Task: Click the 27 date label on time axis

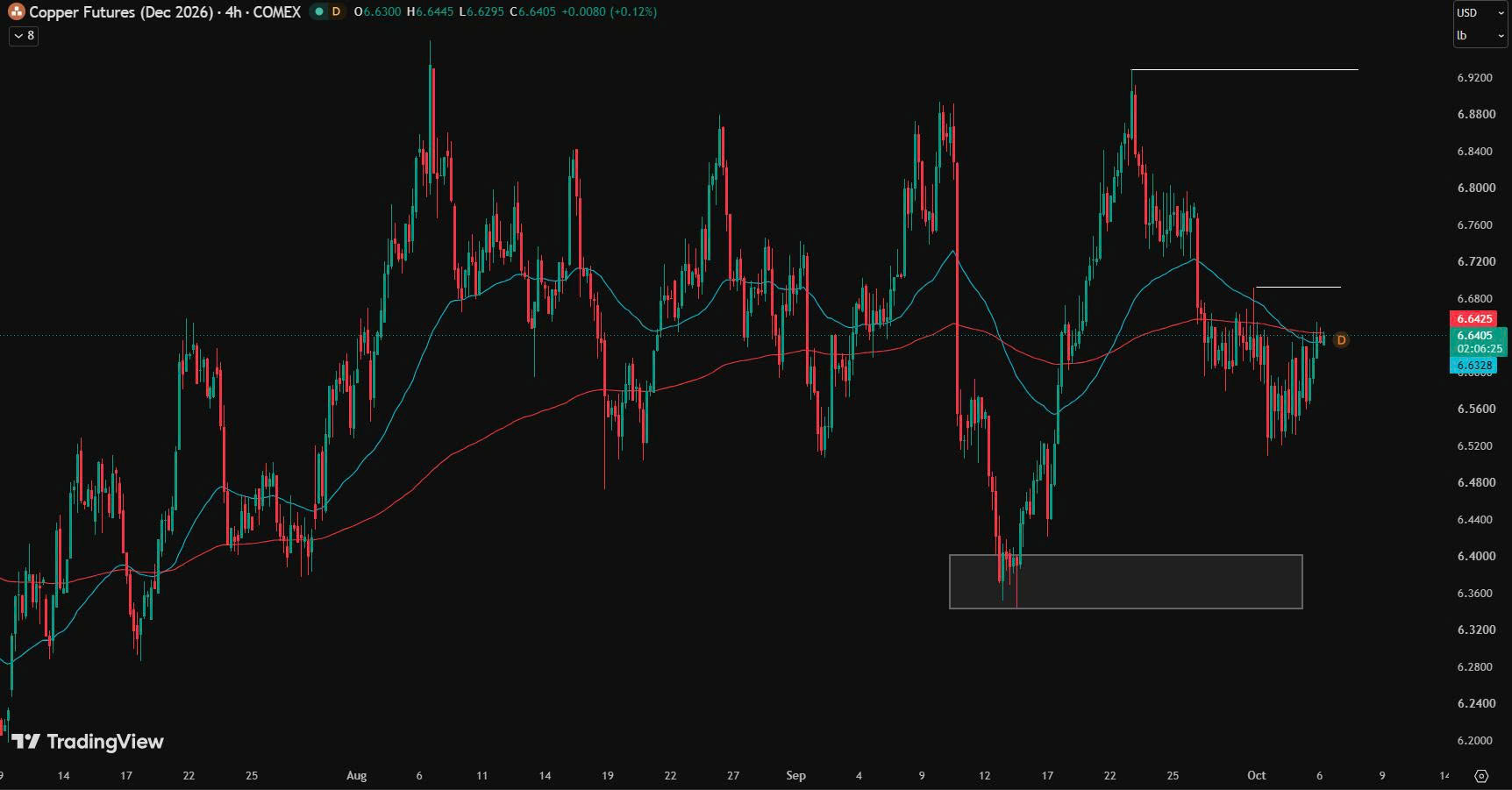Action: point(733,776)
